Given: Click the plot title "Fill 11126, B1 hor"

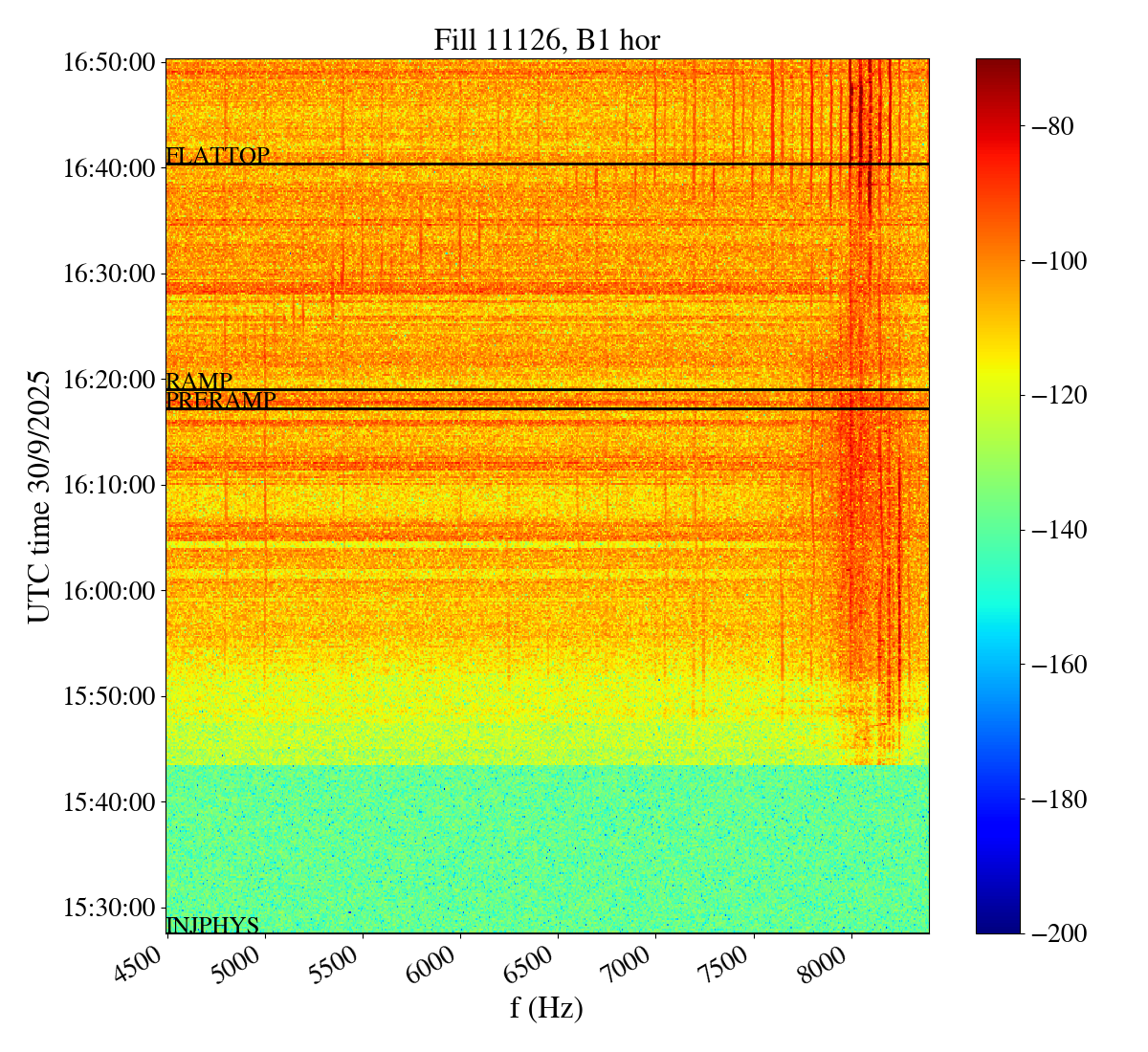Looking at the screenshot, I should (546, 40).
